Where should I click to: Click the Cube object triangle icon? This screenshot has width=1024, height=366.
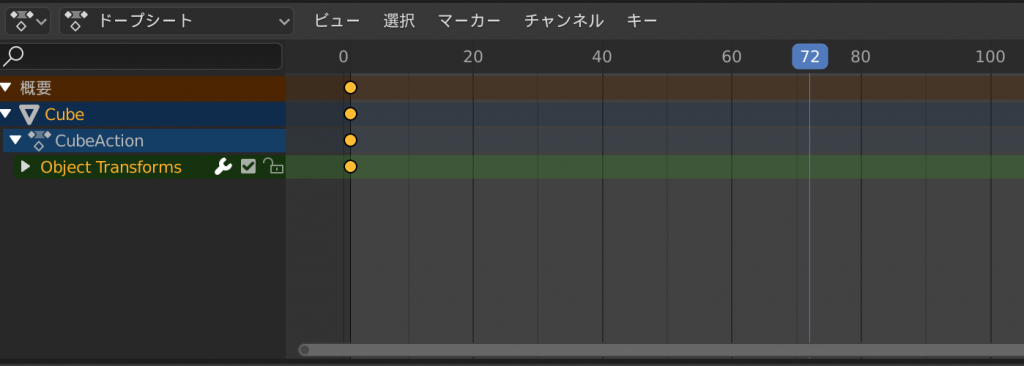point(29,114)
